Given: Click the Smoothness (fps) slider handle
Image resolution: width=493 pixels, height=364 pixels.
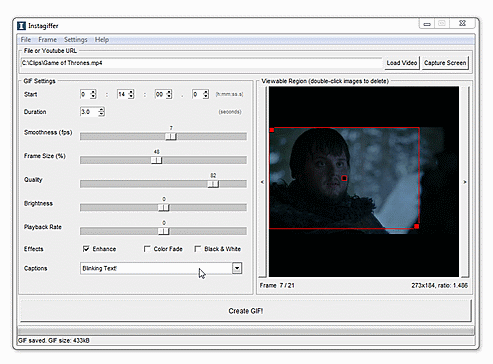Looking at the screenshot, I should 171,136.
